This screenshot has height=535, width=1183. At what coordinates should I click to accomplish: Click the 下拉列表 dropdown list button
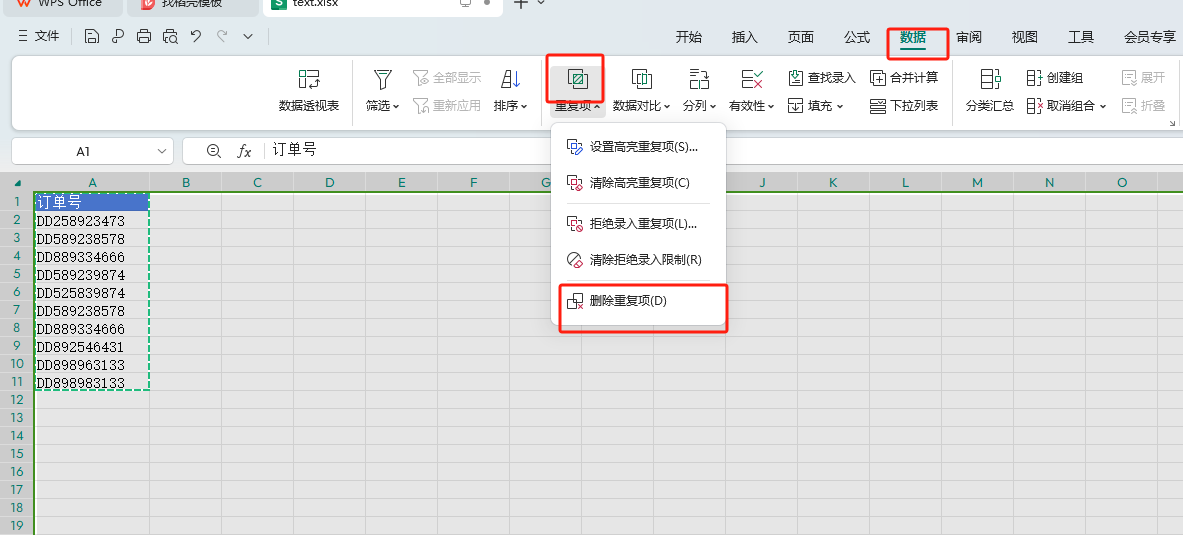click(x=904, y=106)
